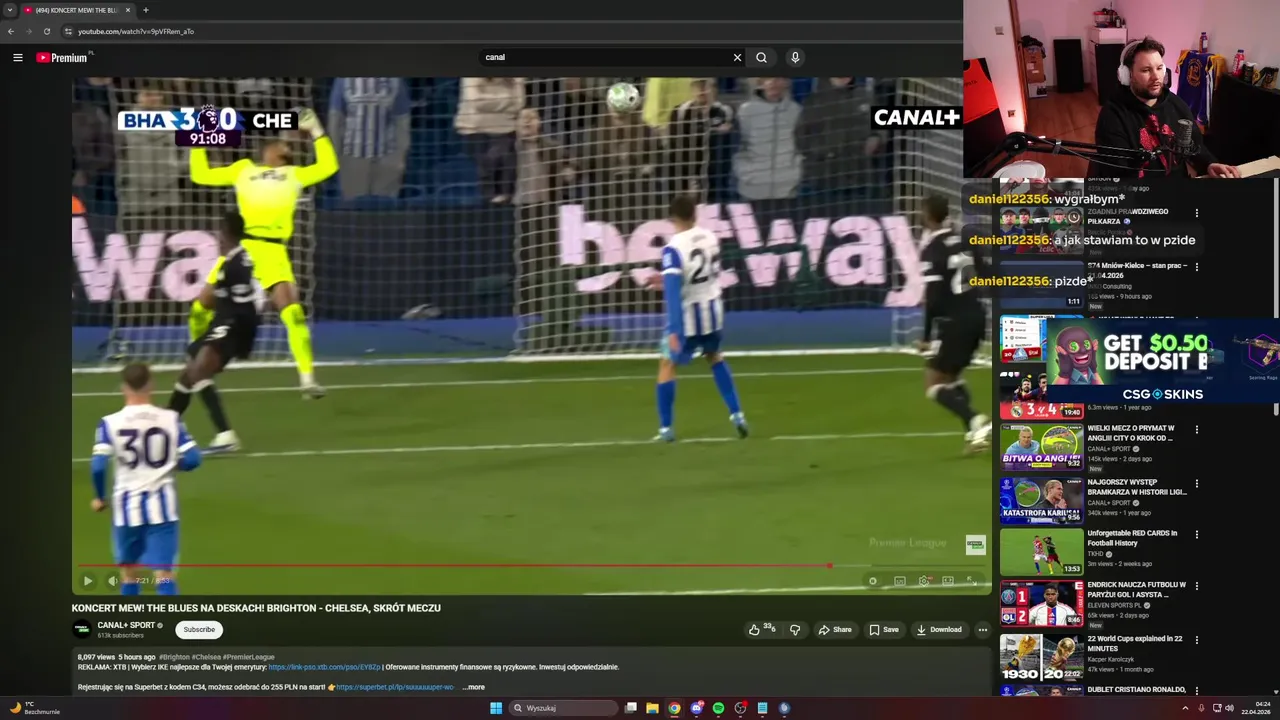Switch to Chrome on the taskbar
Screen dimensions: 1280x720
click(x=675, y=708)
